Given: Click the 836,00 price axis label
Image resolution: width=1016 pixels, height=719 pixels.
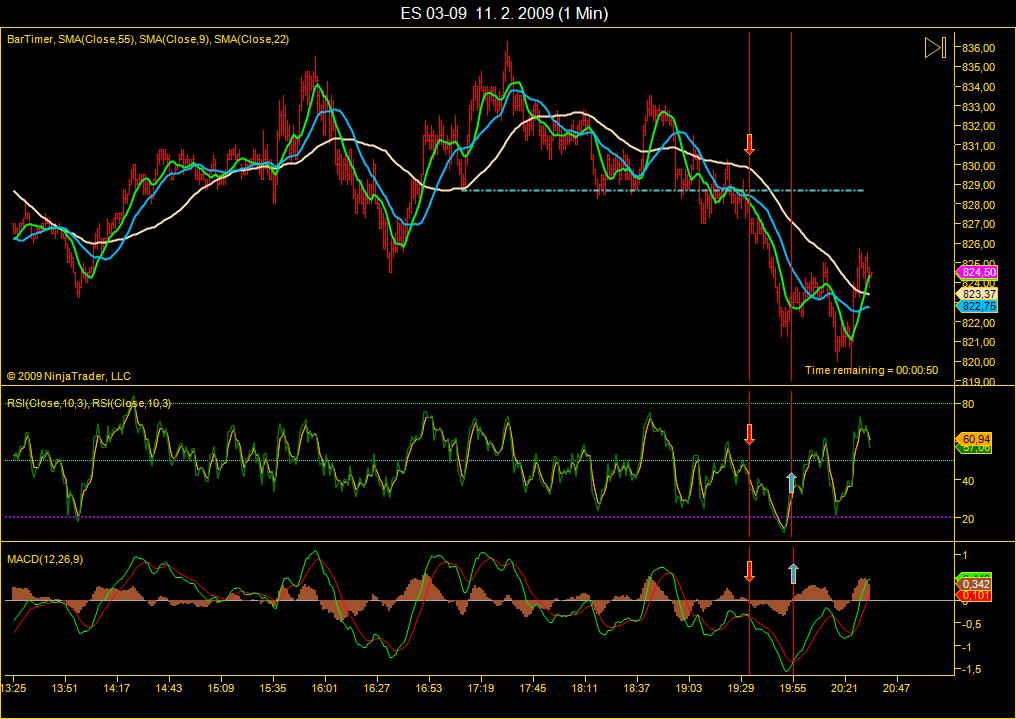Looking at the screenshot, I should pos(978,48).
